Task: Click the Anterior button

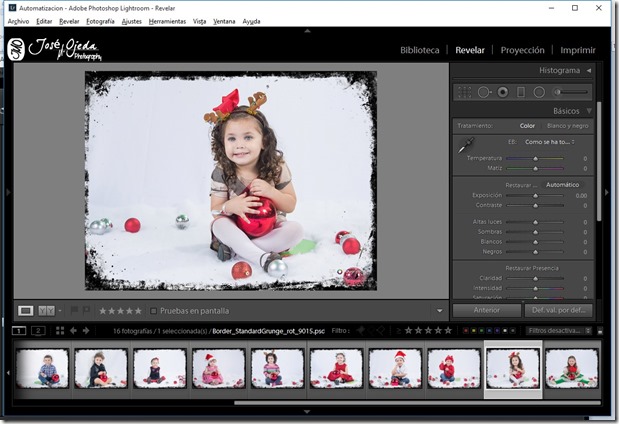Action: (487, 310)
